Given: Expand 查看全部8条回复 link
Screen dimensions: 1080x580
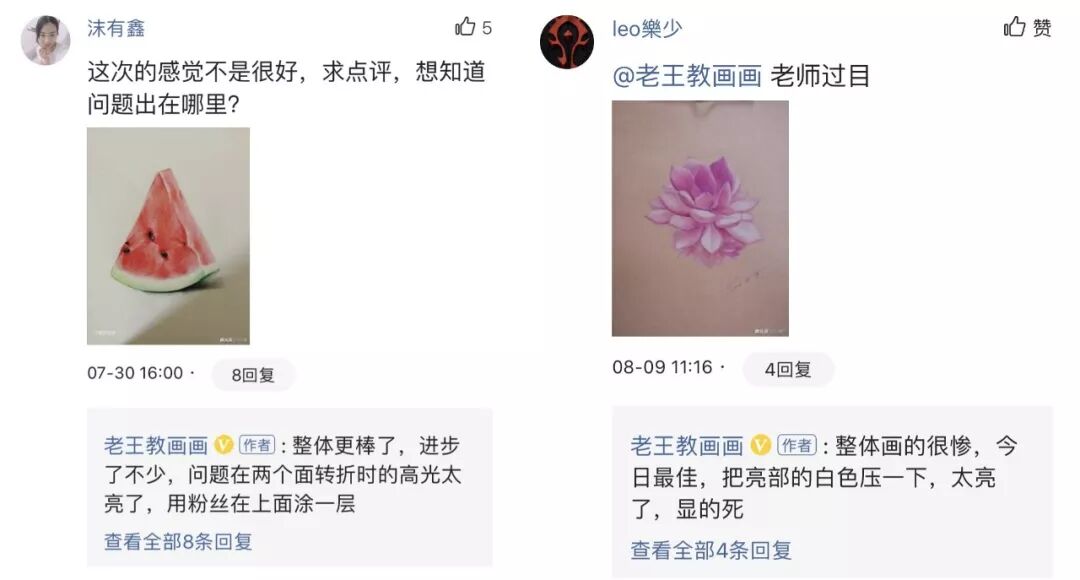Looking at the screenshot, I should (178, 541).
